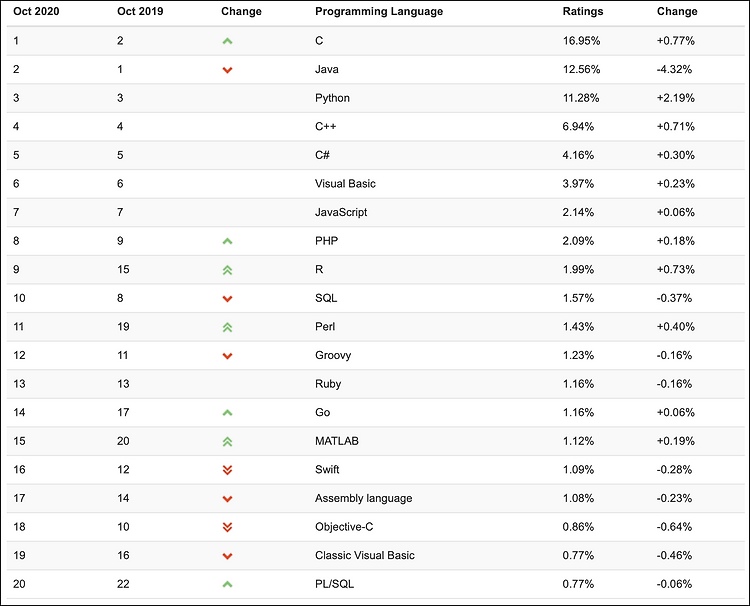Click the double green up arrow for R
Viewport: 750px width, 606px height.
[x=227, y=270]
